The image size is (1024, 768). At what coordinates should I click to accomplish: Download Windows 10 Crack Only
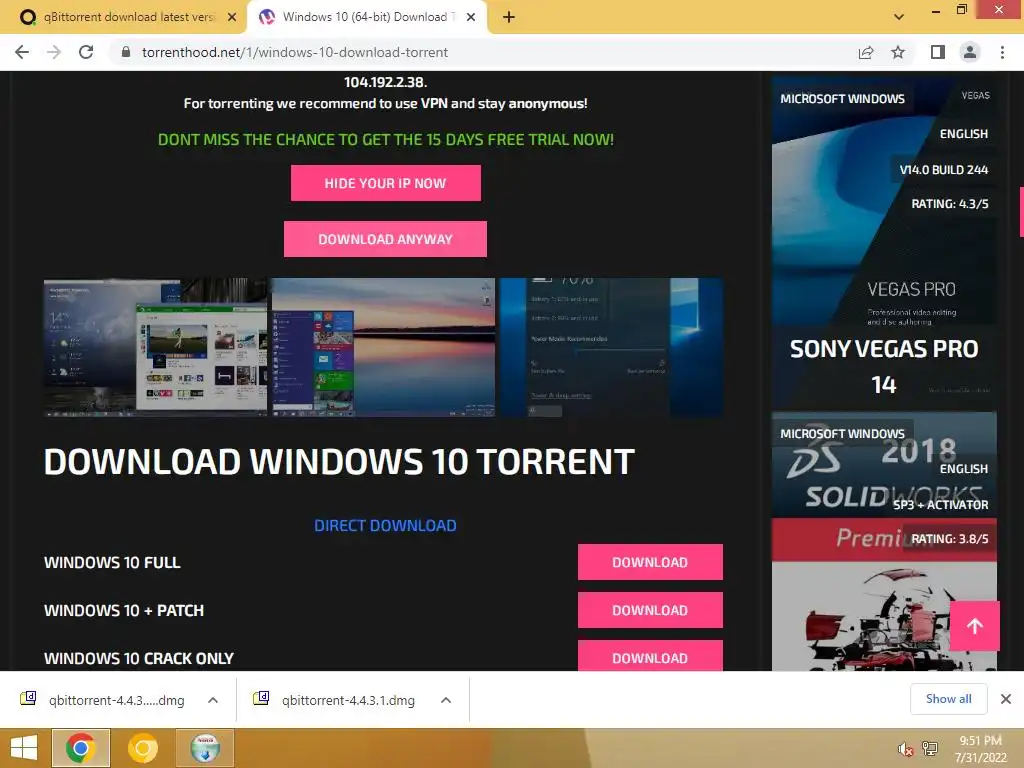pos(650,656)
